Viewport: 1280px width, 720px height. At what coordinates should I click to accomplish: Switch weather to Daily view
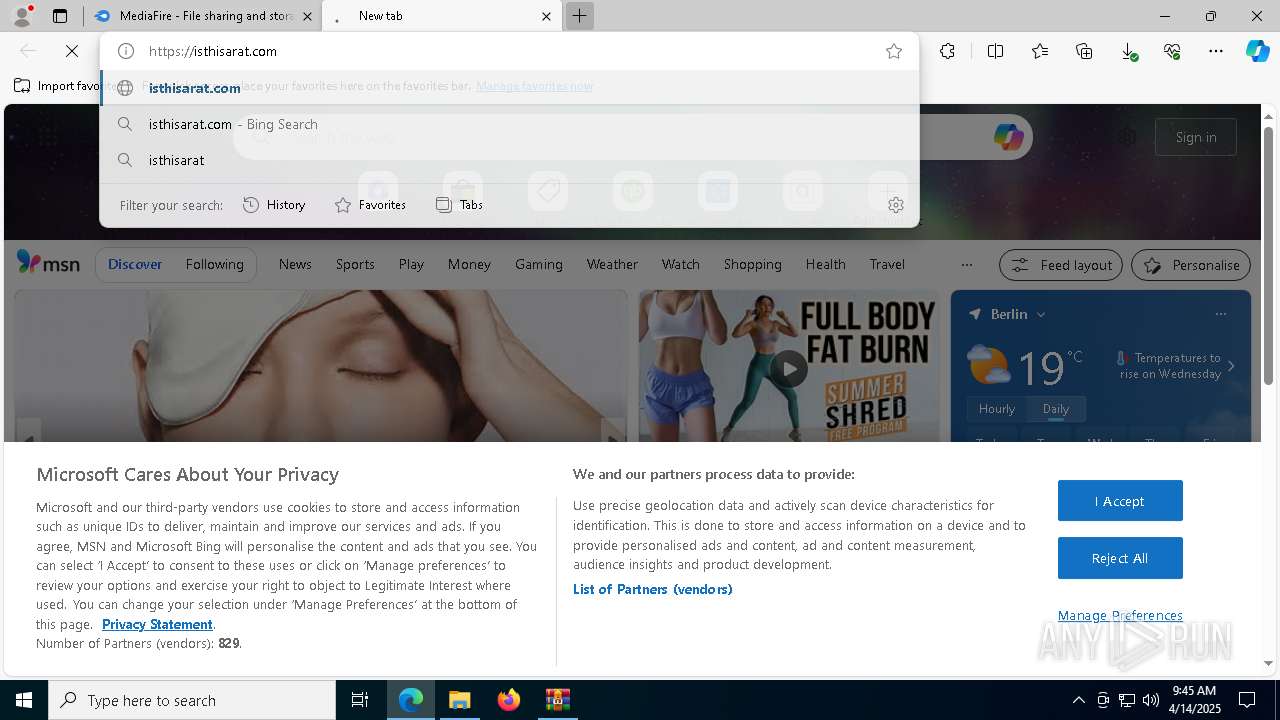pyautogui.click(x=1056, y=409)
